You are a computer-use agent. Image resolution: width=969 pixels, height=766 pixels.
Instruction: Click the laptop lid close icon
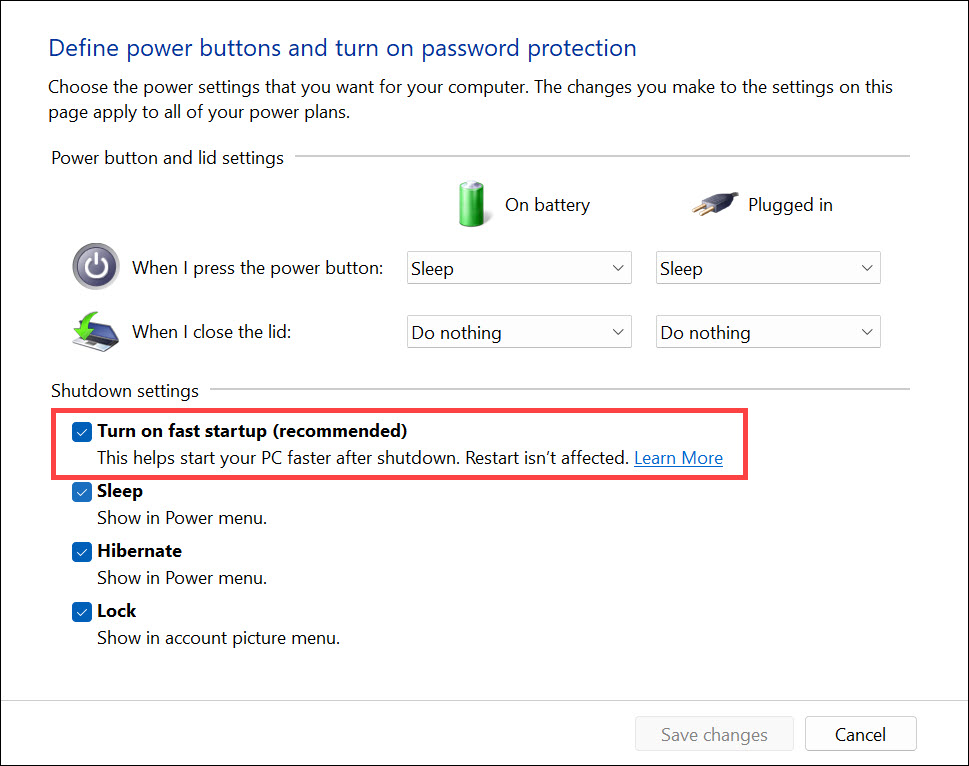[x=95, y=331]
